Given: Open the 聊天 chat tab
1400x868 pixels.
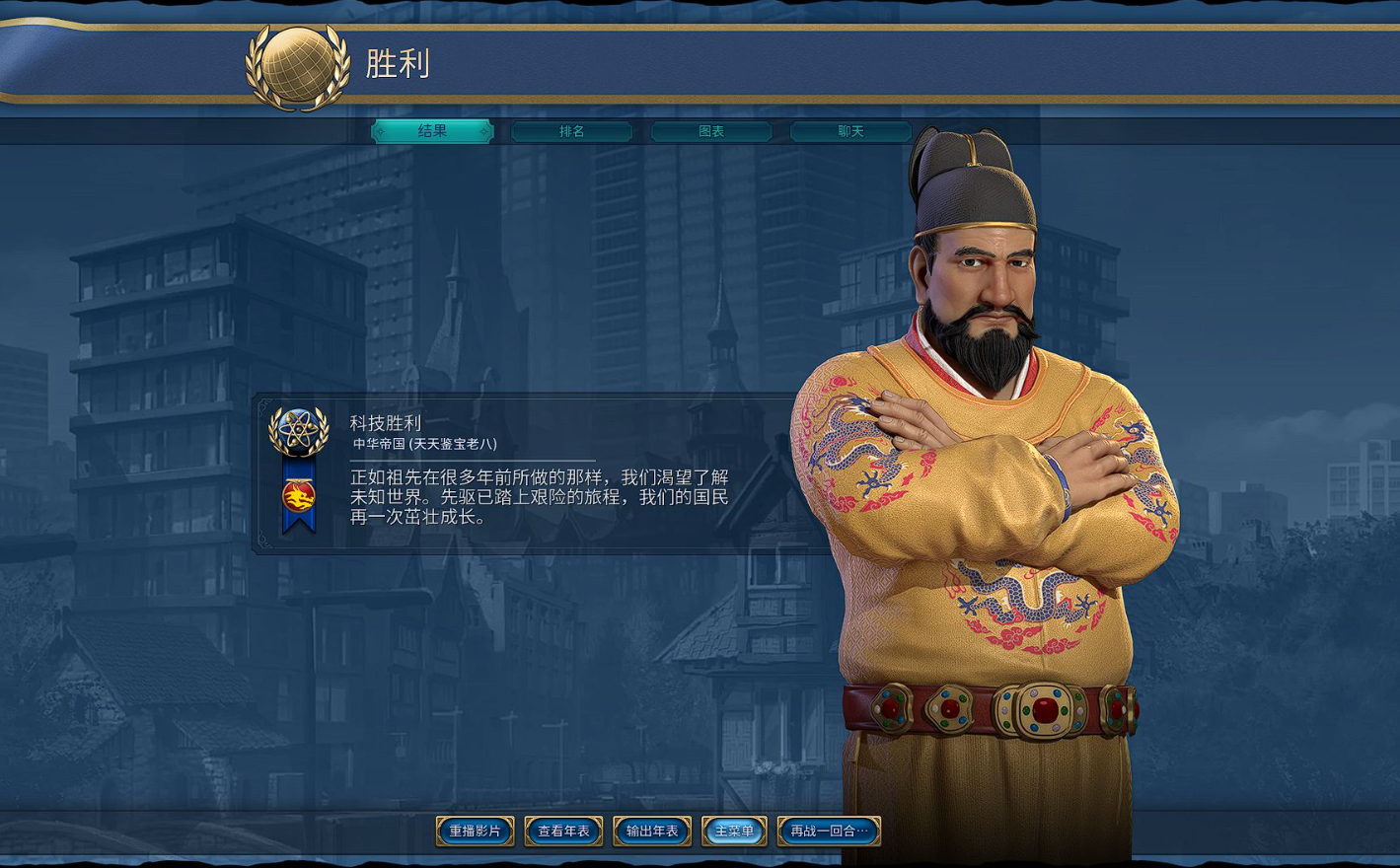Looking at the screenshot, I should [850, 131].
